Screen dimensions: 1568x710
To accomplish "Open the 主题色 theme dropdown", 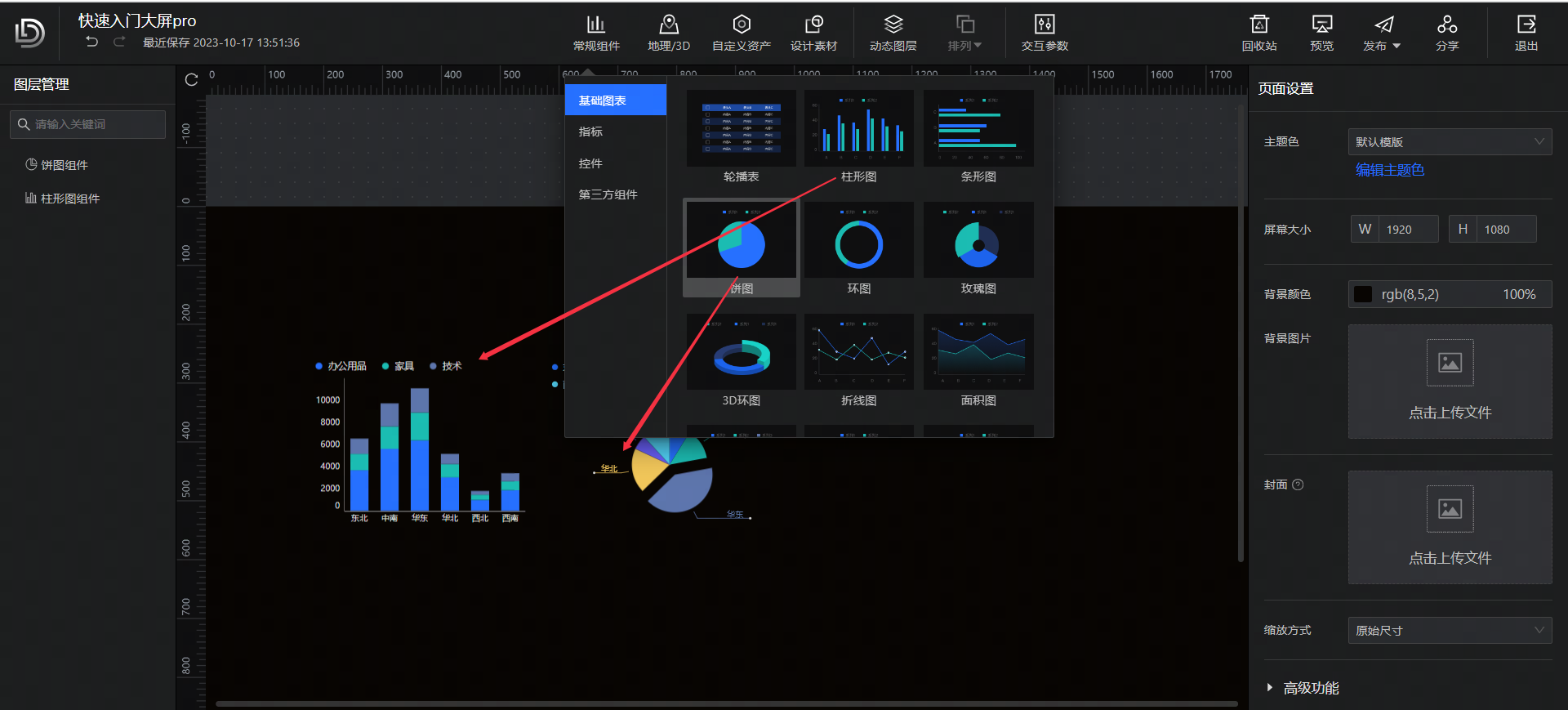I will [x=1450, y=141].
